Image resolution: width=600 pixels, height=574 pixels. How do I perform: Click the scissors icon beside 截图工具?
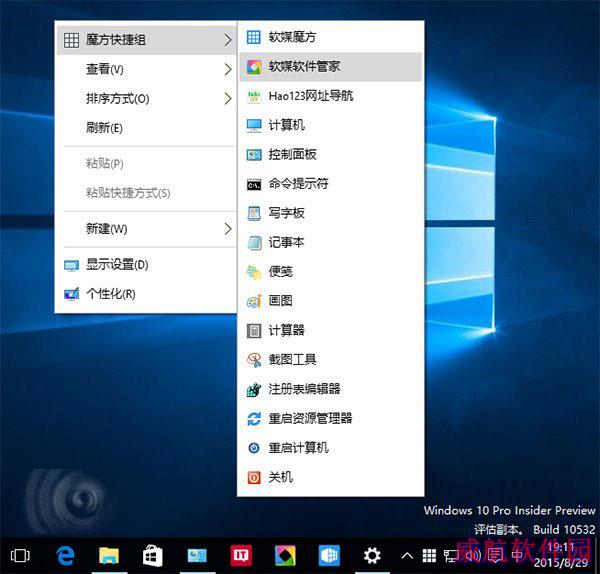tap(254, 360)
